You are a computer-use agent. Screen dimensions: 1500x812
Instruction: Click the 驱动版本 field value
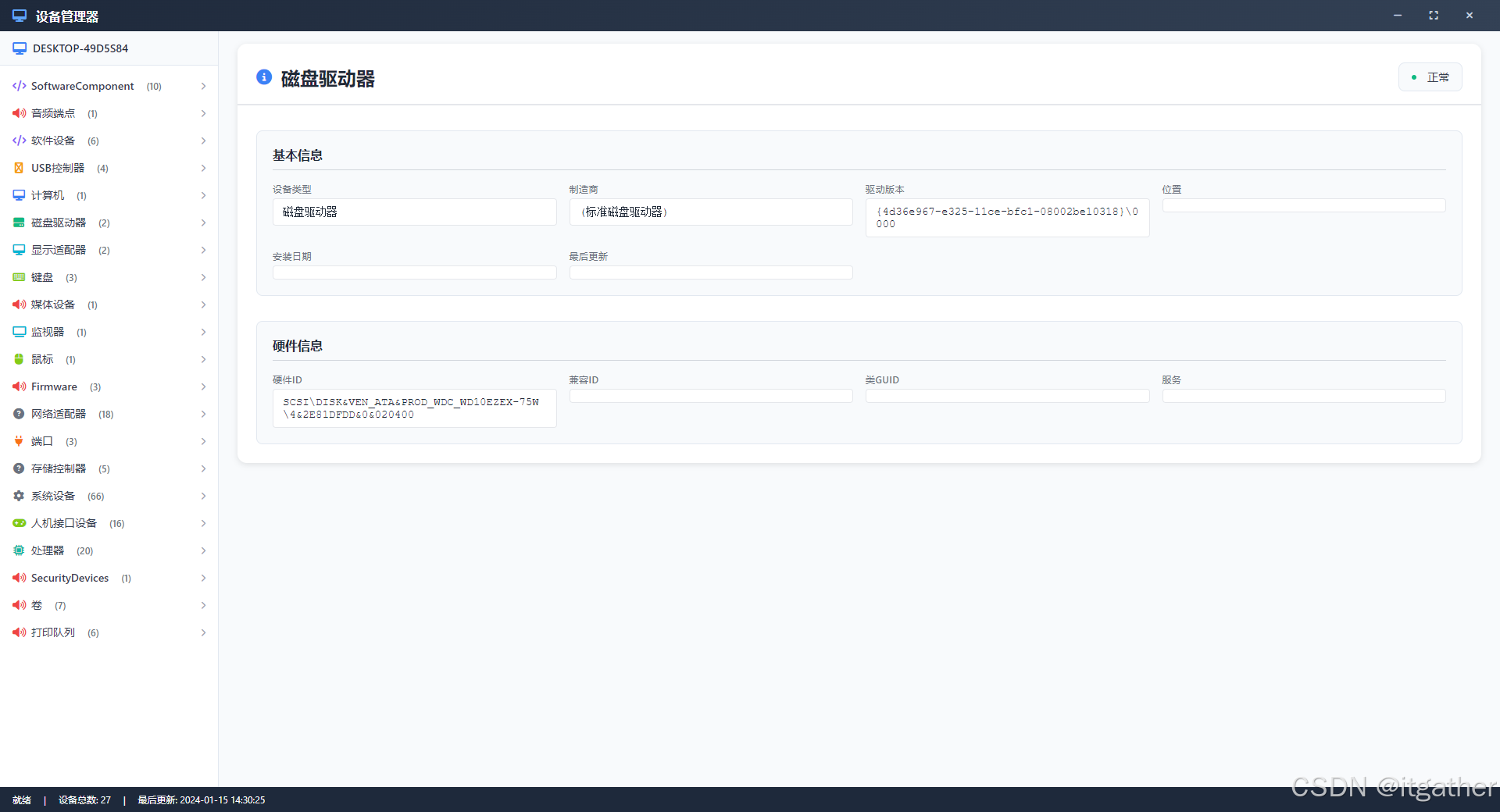click(1007, 218)
